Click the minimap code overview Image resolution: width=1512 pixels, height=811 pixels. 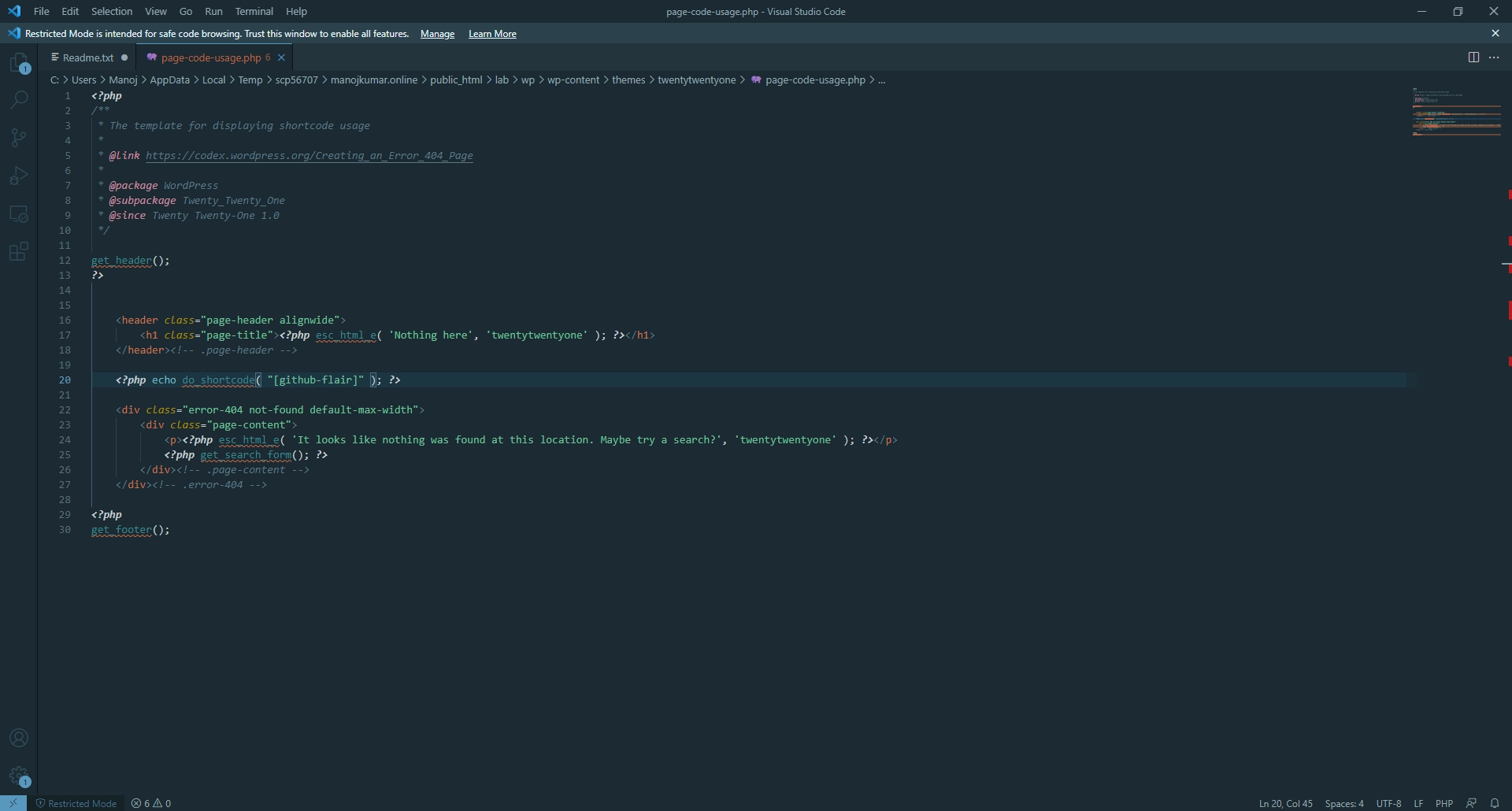pos(1456,114)
